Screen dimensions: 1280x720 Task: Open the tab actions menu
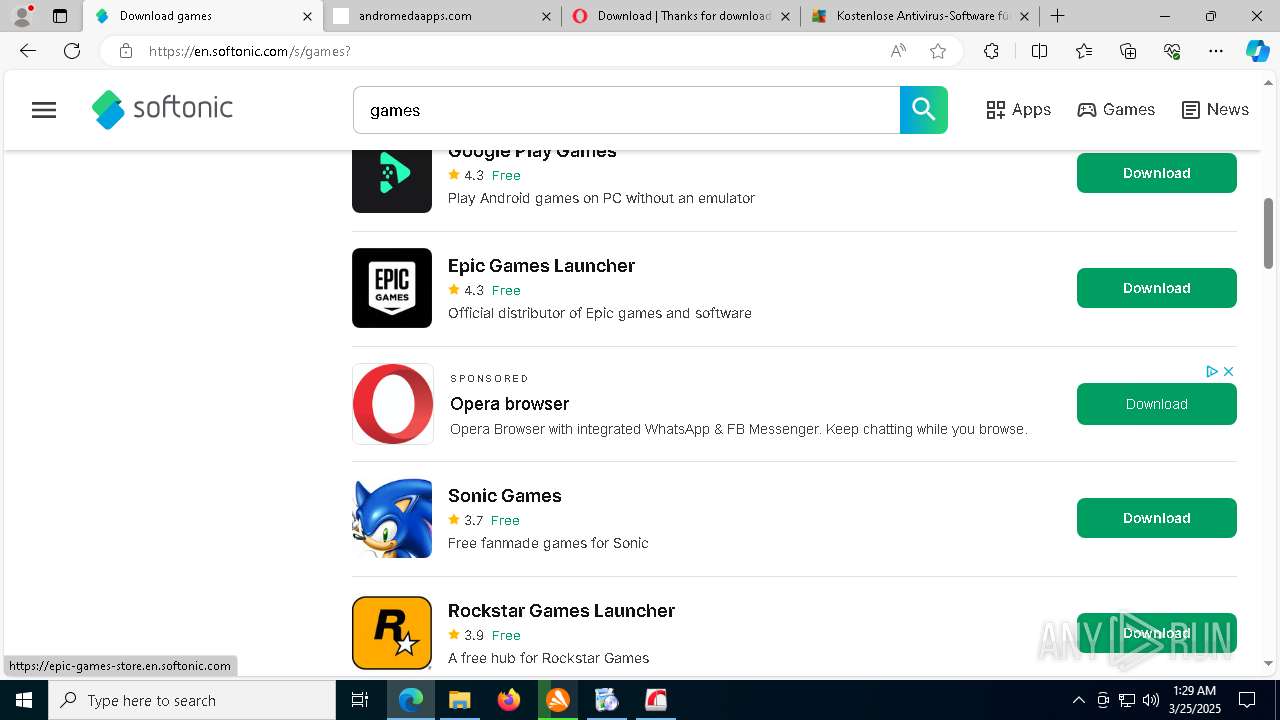tap(60, 16)
